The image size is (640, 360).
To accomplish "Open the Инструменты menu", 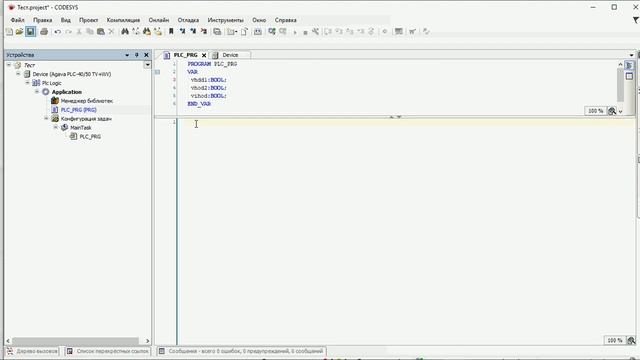I will click(x=226, y=20).
